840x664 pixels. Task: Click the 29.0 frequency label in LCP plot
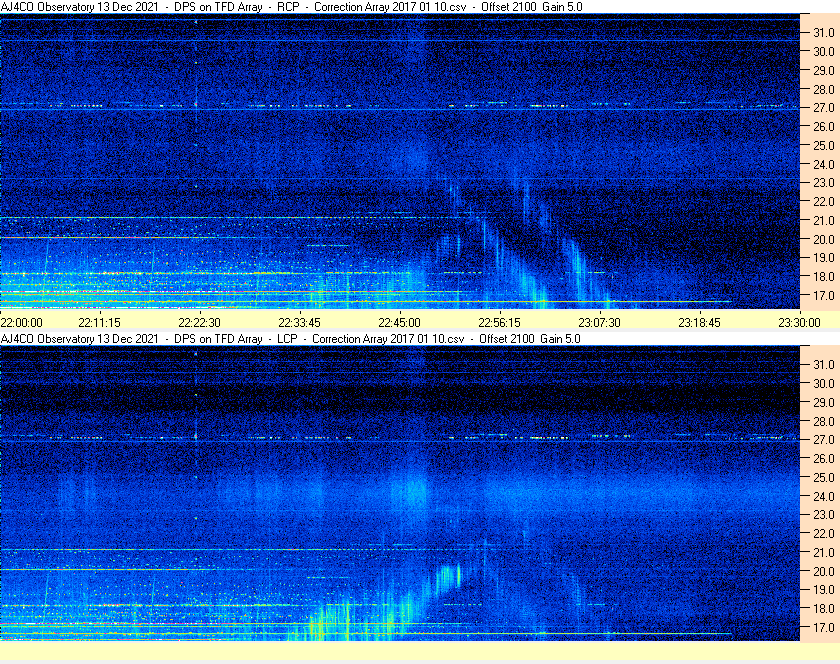click(824, 402)
